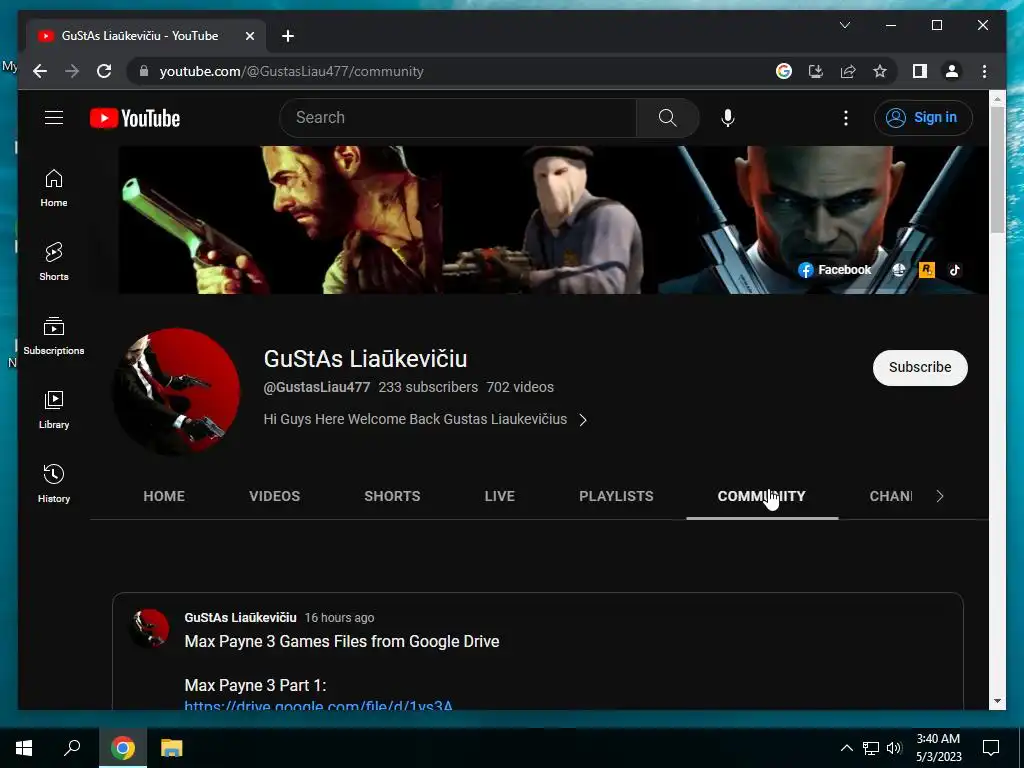Open Chrome profile icon
The width and height of the screenshot is (1024, 768).
[x=952, y=71]
